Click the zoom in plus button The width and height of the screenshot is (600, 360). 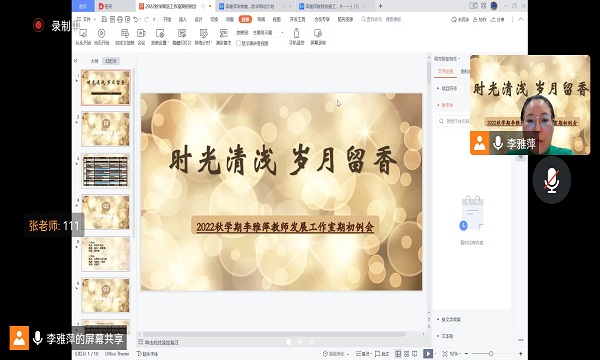coord(520,354)
